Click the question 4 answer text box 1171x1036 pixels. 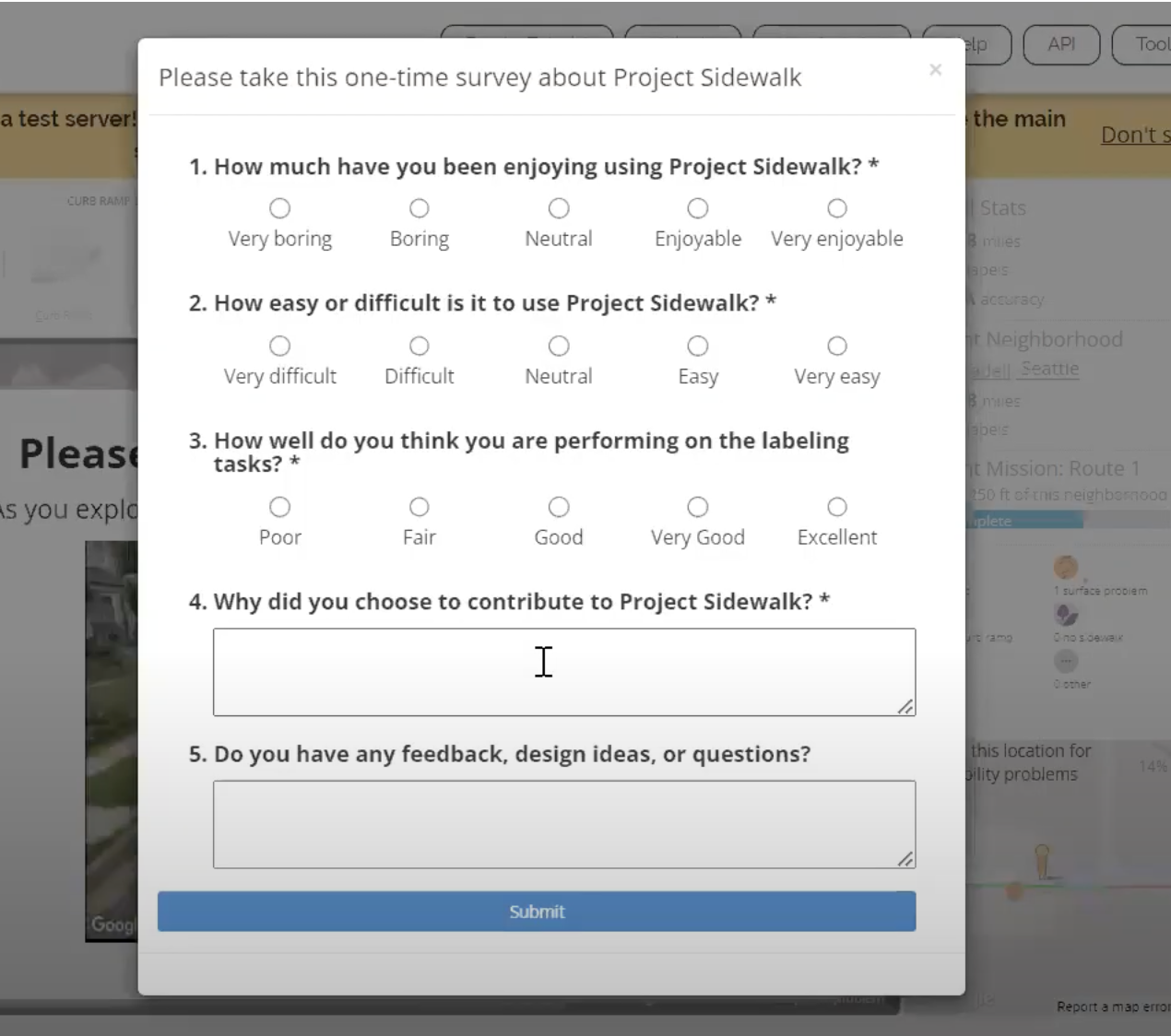(564, 671)
